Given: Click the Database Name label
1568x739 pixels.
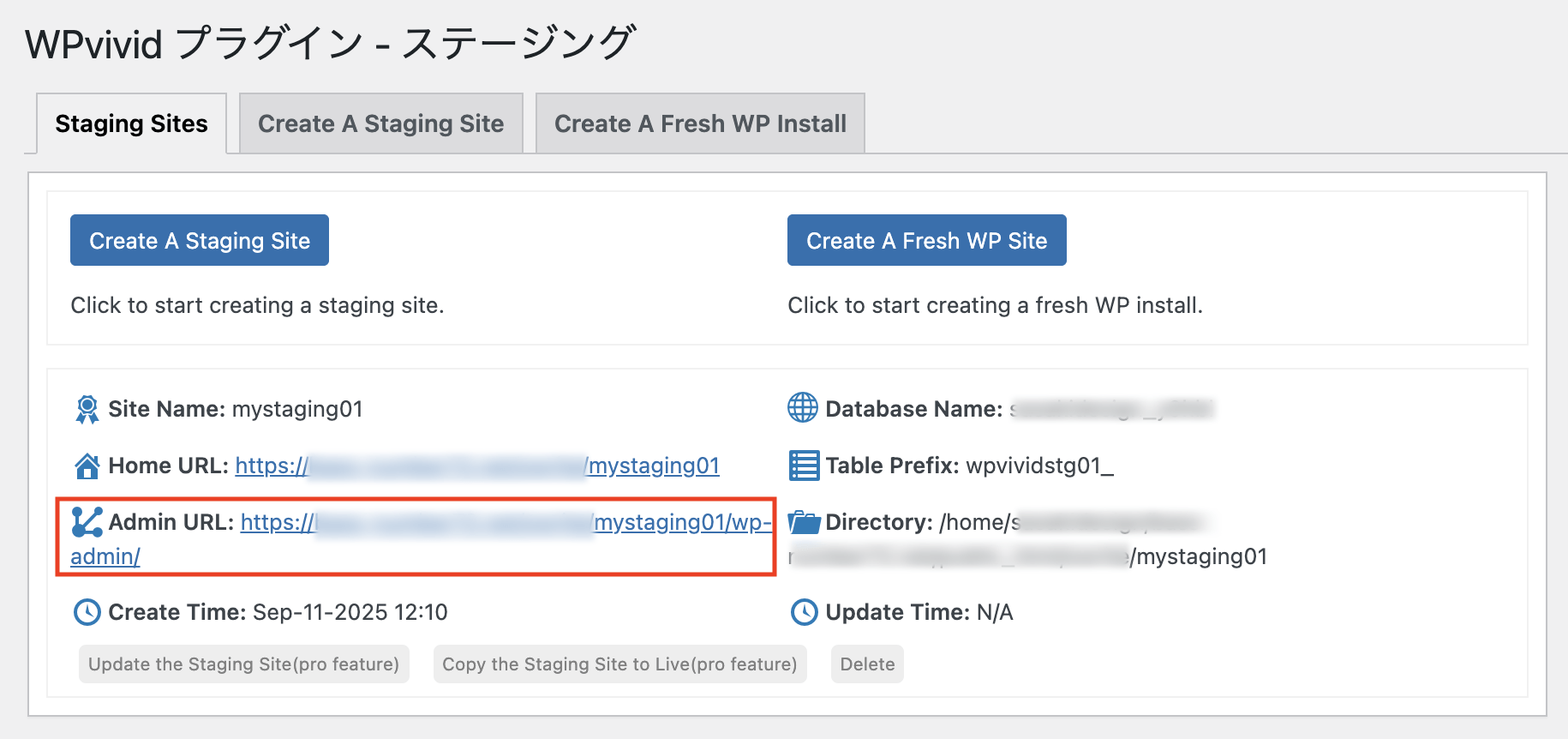Looking at the screenshot, I should [x=914, y=409].
